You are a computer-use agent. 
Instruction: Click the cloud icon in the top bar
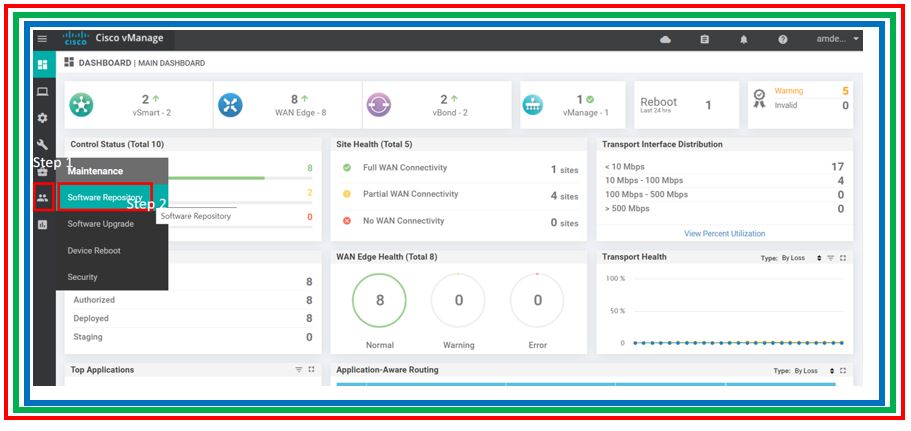tap(666, 40)
